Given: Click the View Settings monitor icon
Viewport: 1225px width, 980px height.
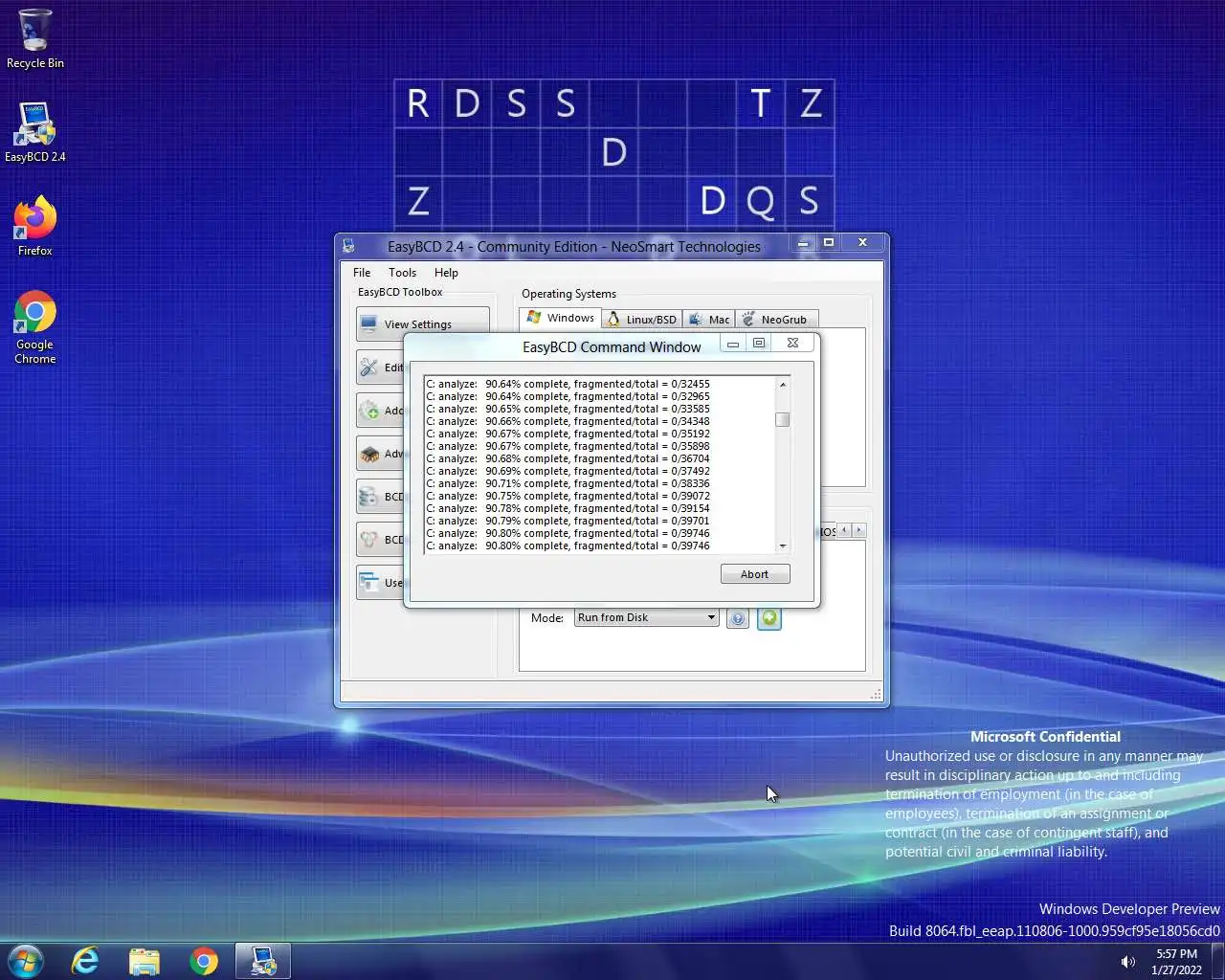Looking at the screenshot, I should tap(369, 324).
